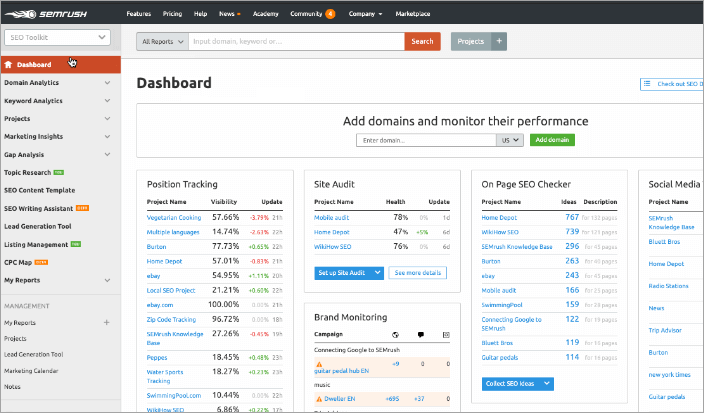Open the All Reports dropdown
Screen dimensions: 704x413
pyautogui.click(x=163, y=41)
